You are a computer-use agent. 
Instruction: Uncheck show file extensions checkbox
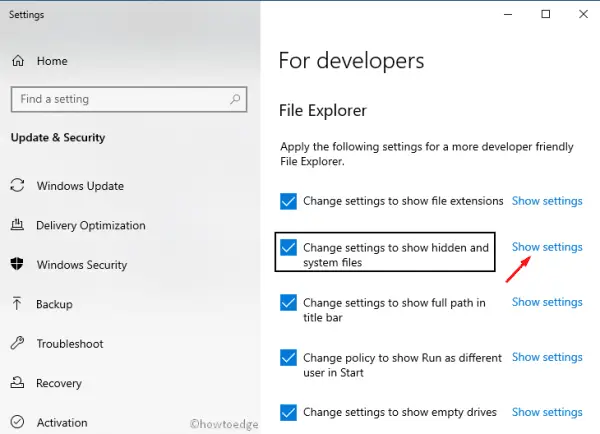(289, 201)
